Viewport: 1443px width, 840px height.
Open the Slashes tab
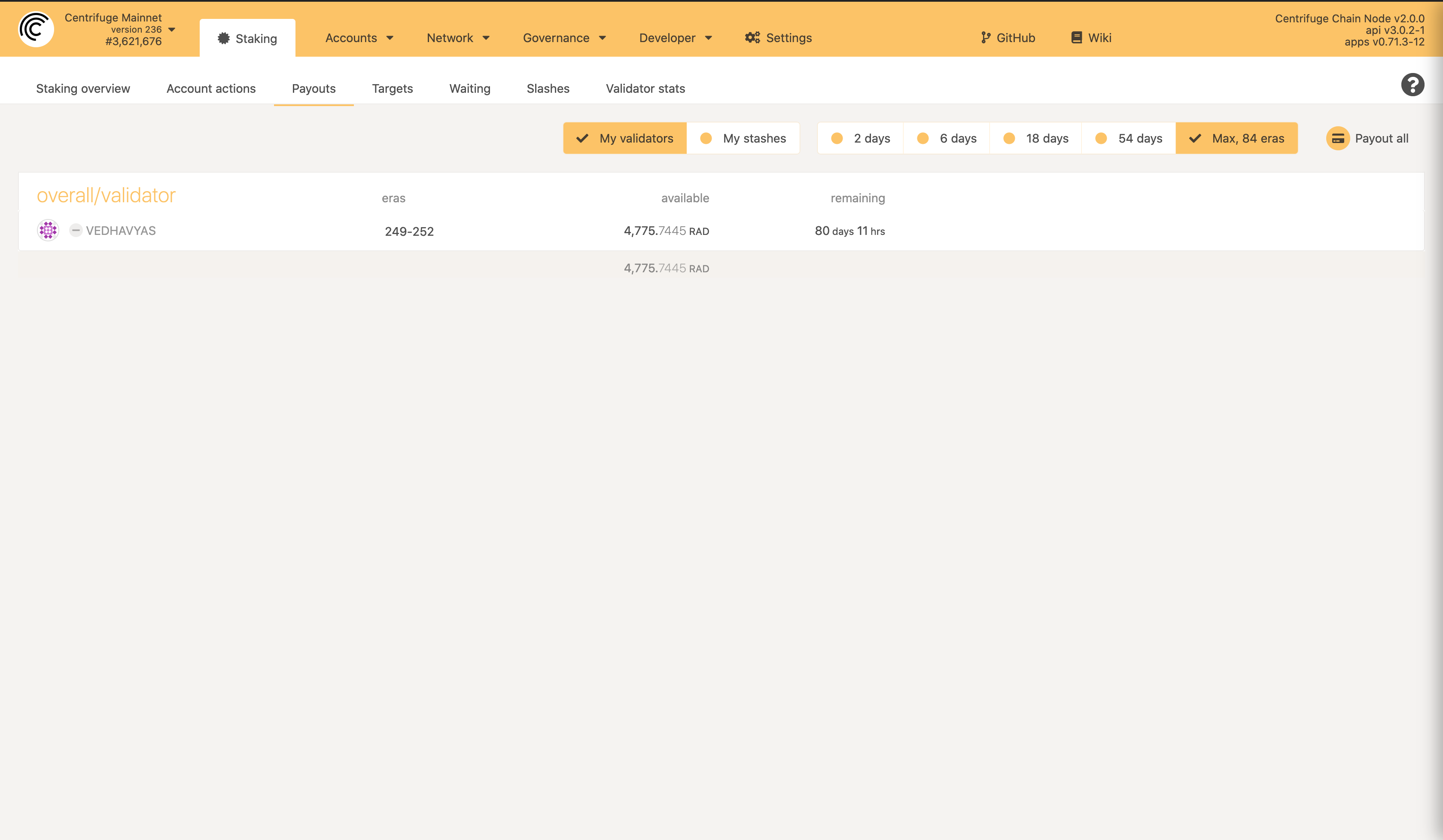point(548,88)
